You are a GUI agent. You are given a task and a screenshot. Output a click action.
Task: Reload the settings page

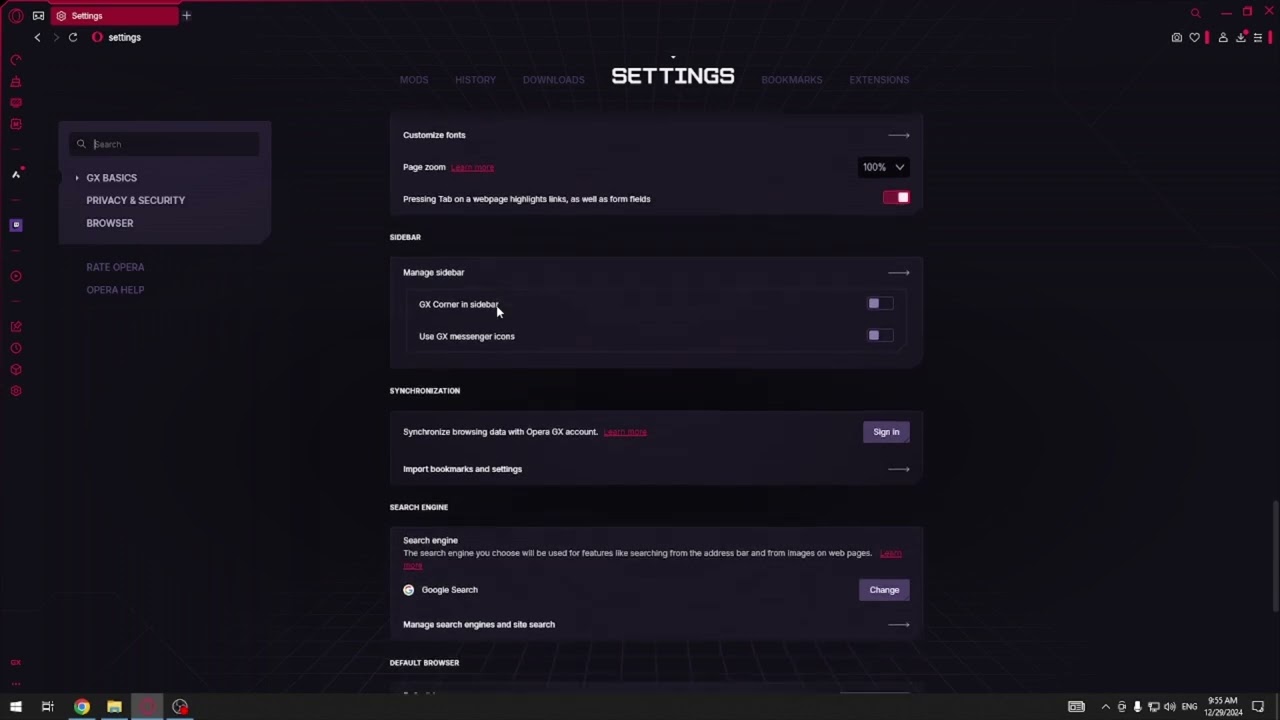pyautogui.click(x=73, y=37)
